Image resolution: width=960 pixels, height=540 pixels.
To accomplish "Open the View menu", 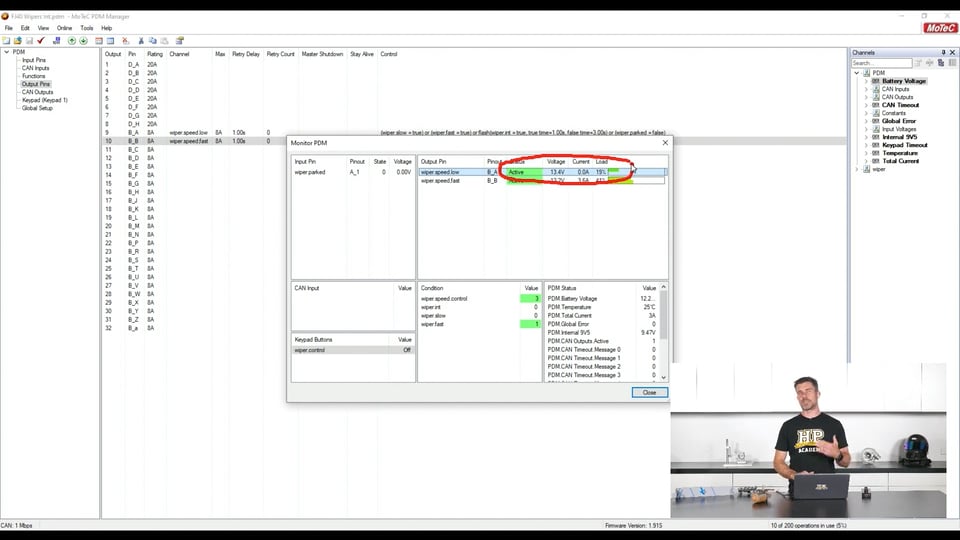I will coord(43,28).
